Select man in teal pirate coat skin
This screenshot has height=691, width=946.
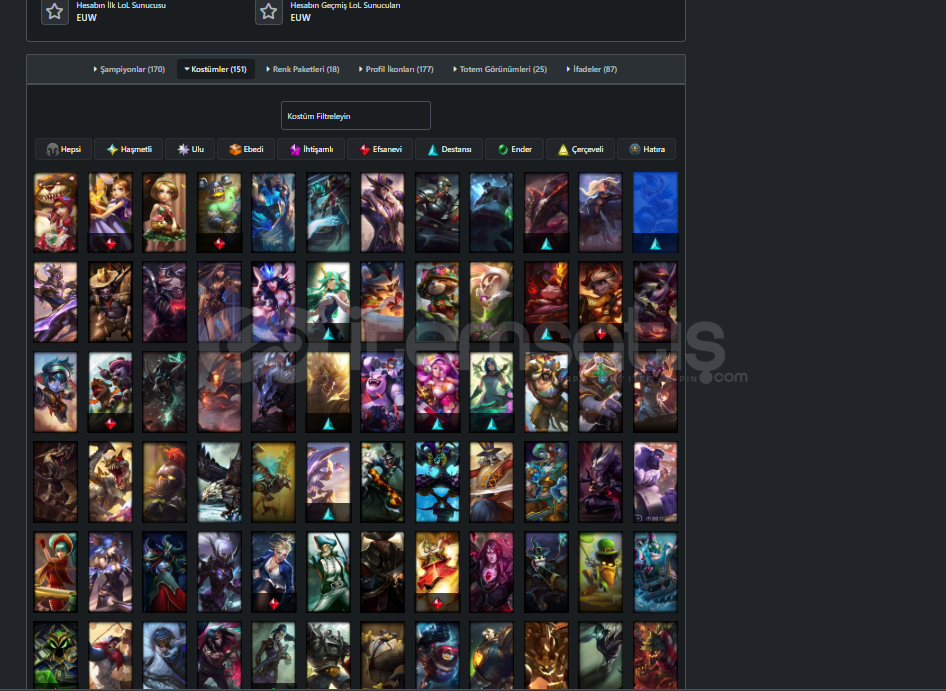coord(328,572)
